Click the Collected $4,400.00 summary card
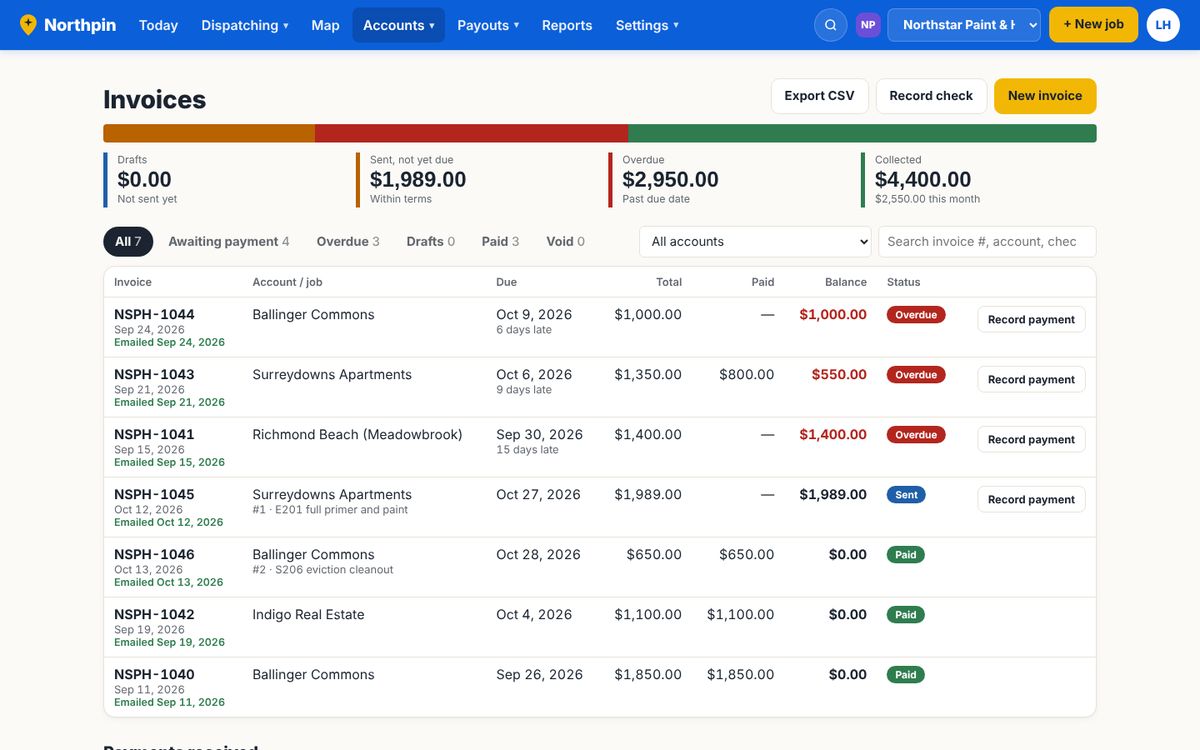Viewport: 1200px width, 750px height. click(978, 180)
